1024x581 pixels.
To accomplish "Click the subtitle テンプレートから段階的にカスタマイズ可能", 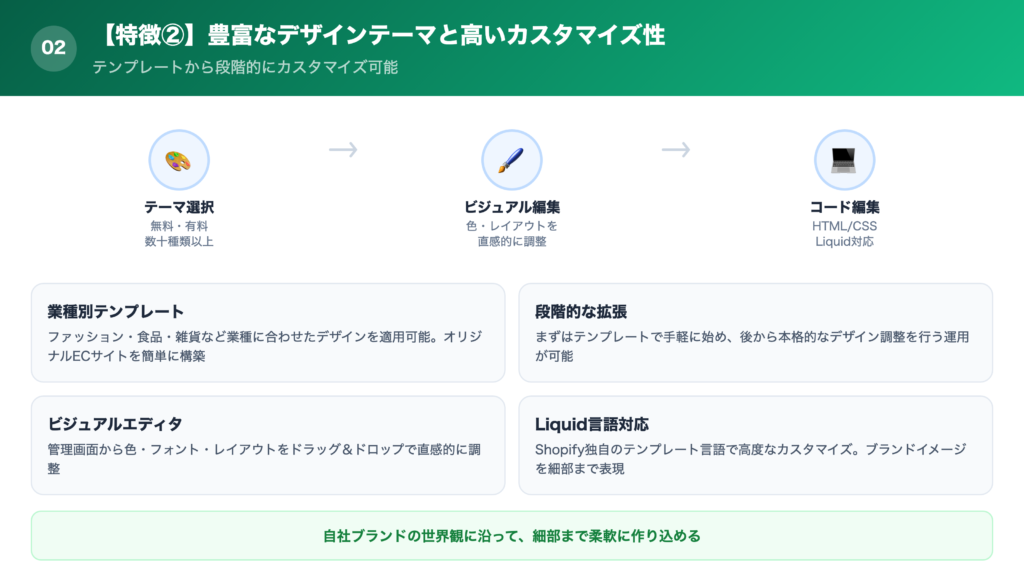I will tap(245, 68).
